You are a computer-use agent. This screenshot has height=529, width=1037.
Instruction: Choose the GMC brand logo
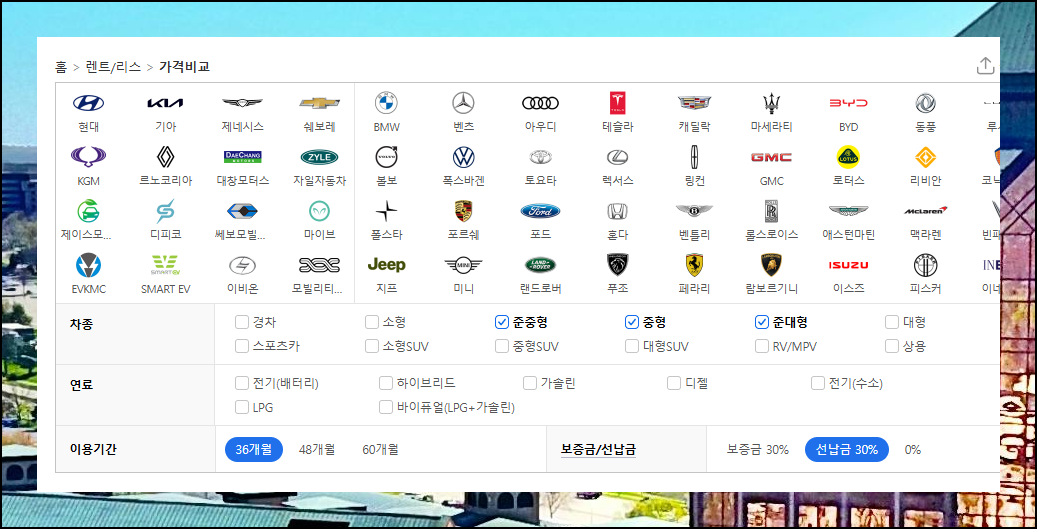(771, 157)
